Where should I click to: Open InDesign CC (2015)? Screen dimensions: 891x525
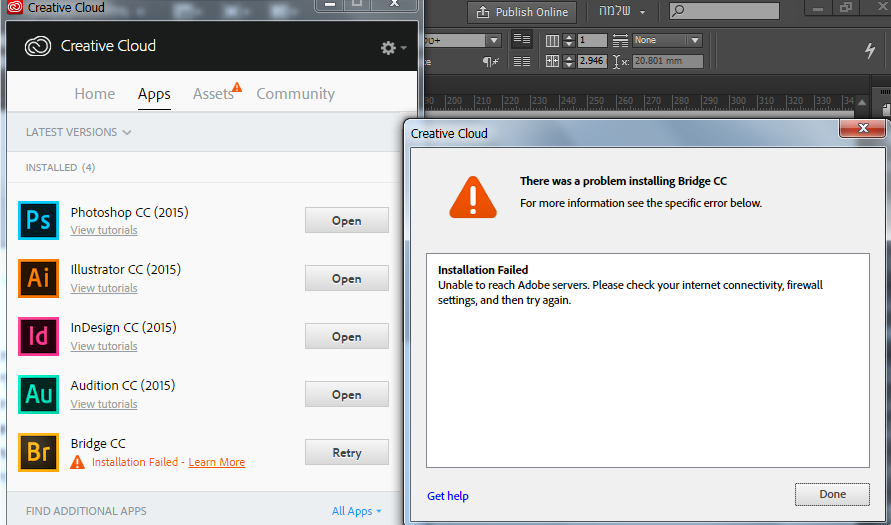pyautogui.click(x=347, y=336)
